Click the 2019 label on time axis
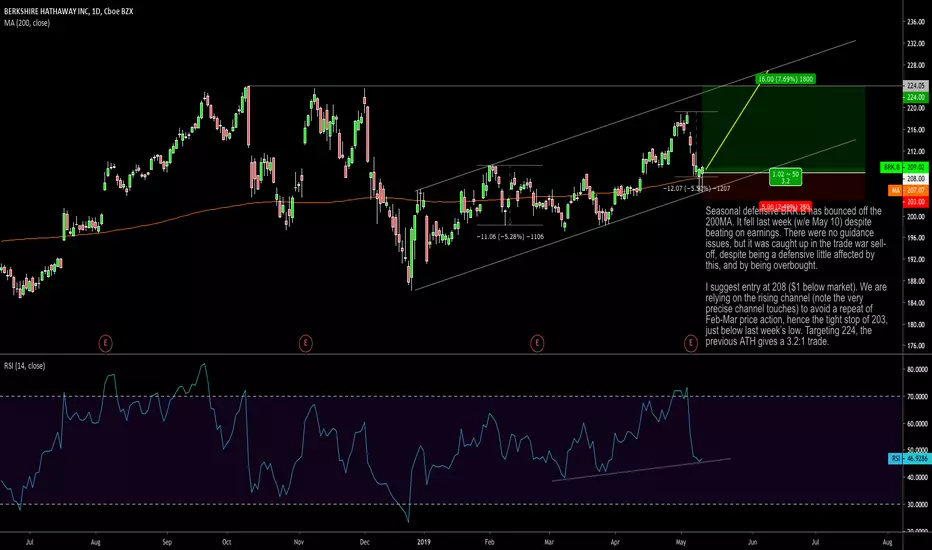Screen dimensions: 932x550 [x=424, y=542]
